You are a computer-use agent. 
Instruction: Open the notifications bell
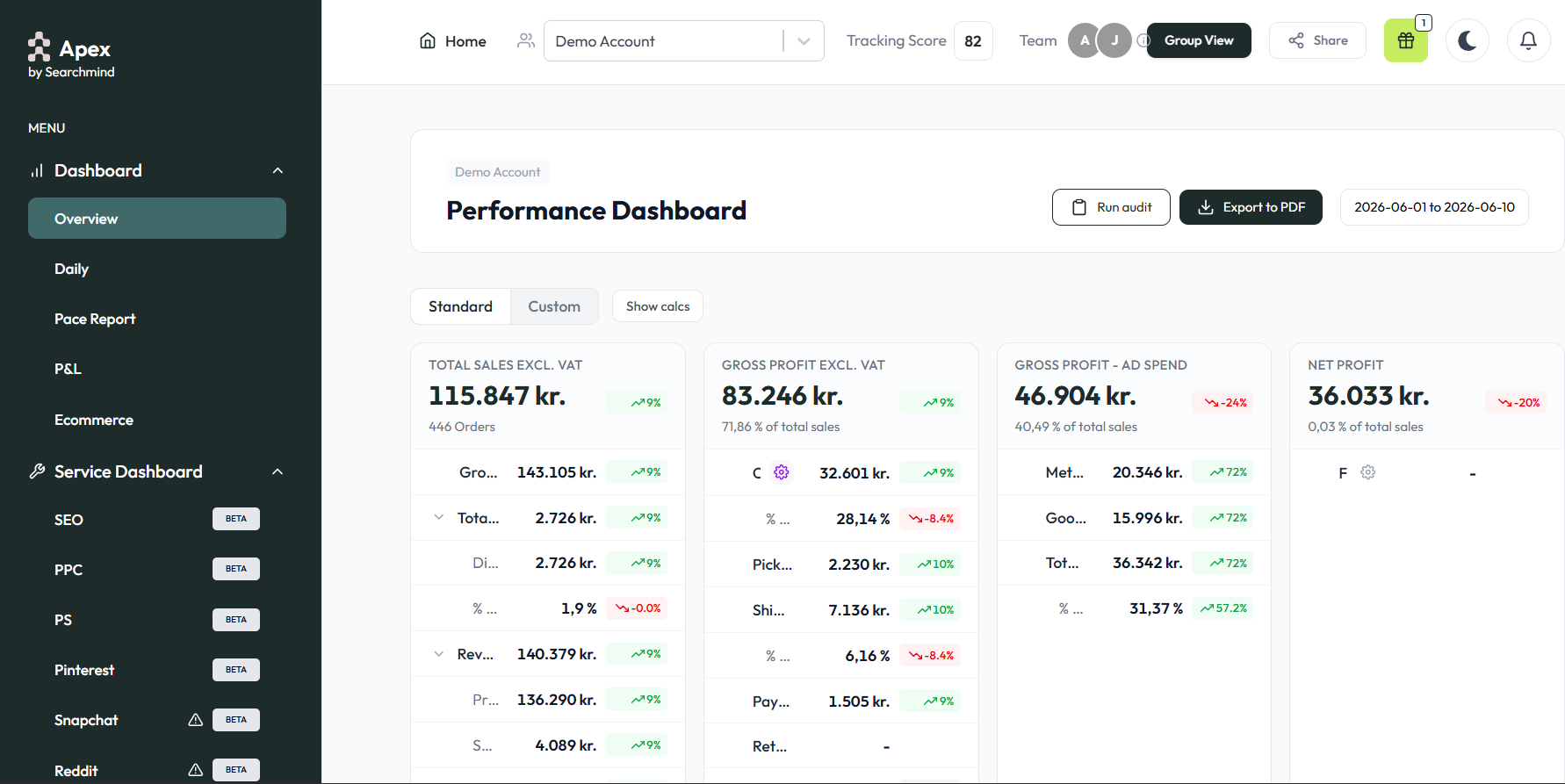tap(1528, 40)
